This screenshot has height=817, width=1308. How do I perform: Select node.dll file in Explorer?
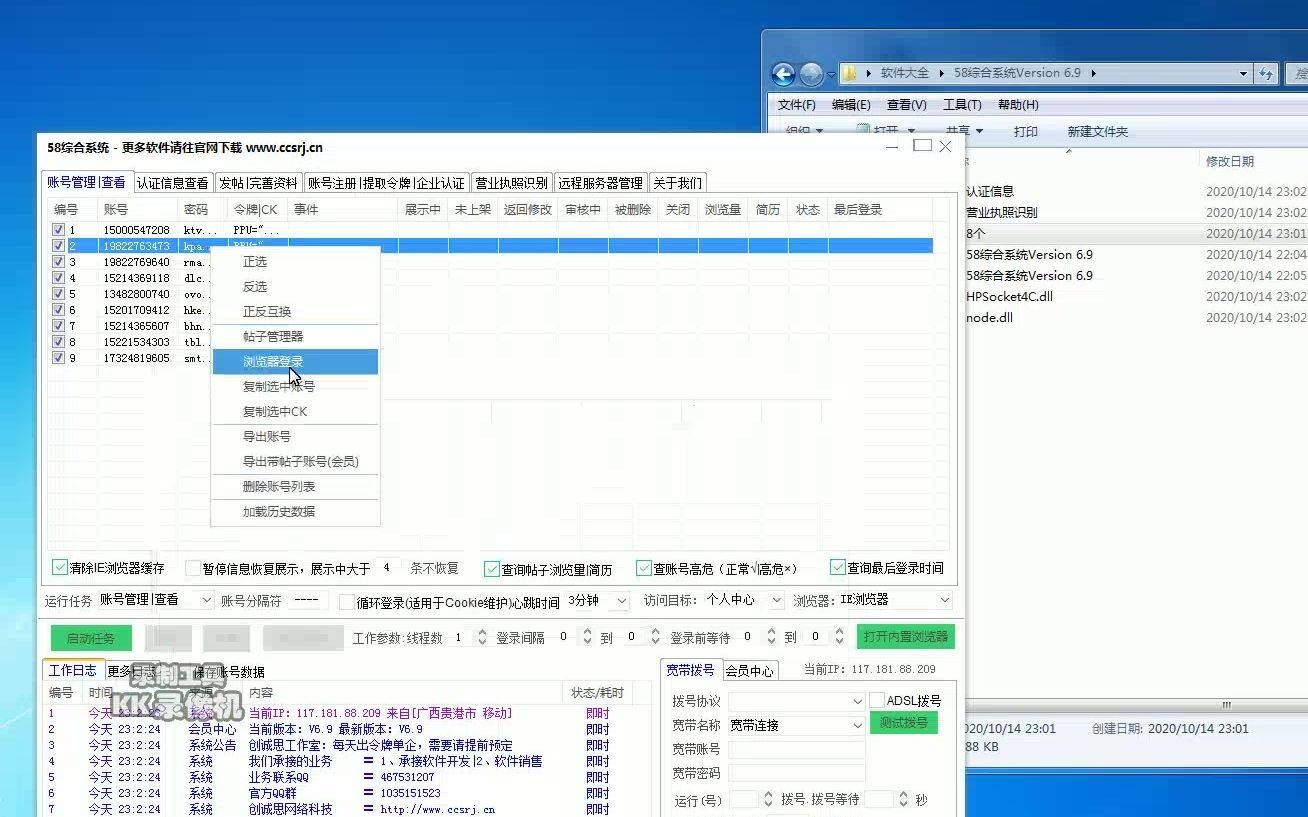tap(989, 317)
